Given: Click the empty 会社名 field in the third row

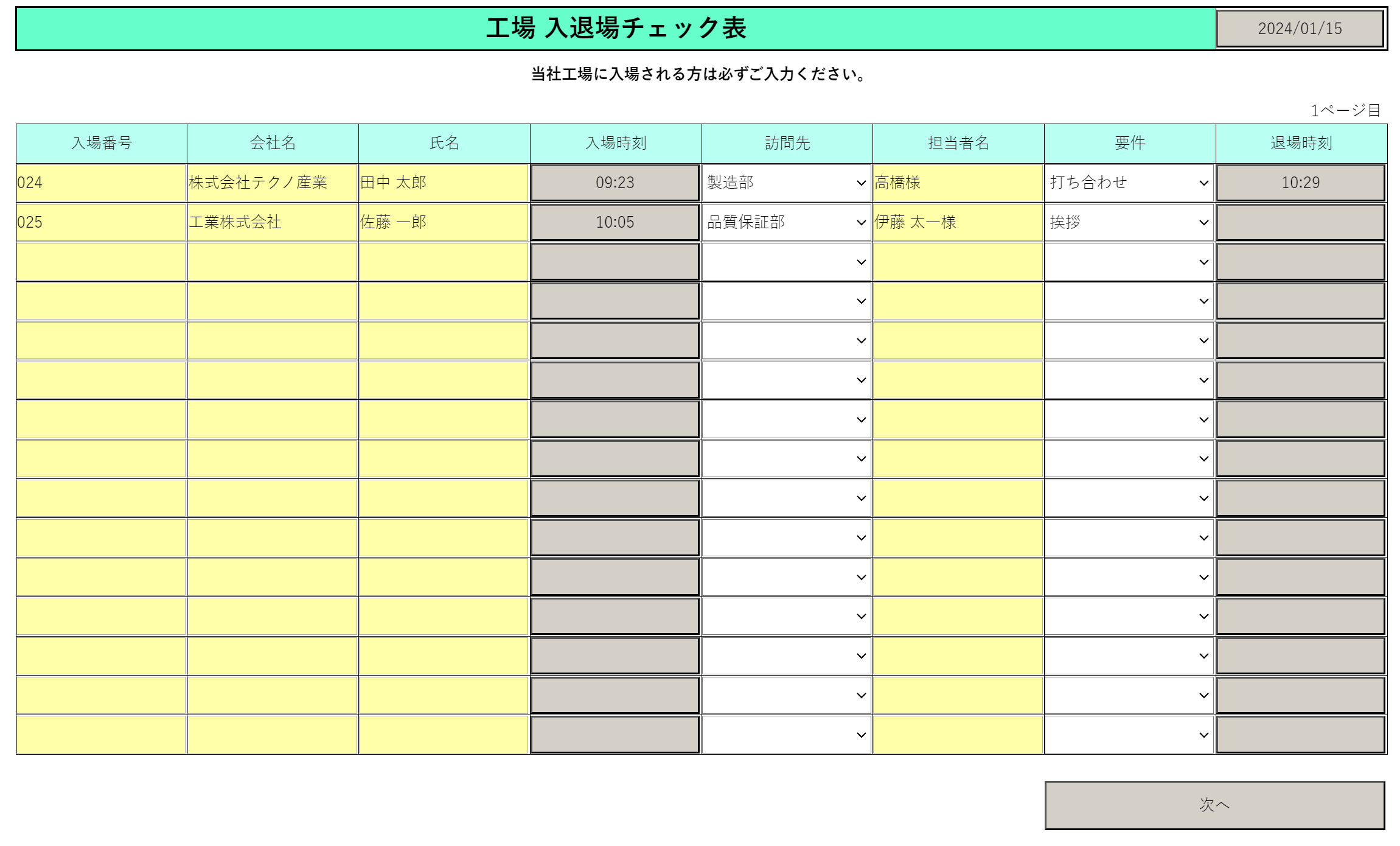Looking at the screenshot, I should tap(273, 262).
